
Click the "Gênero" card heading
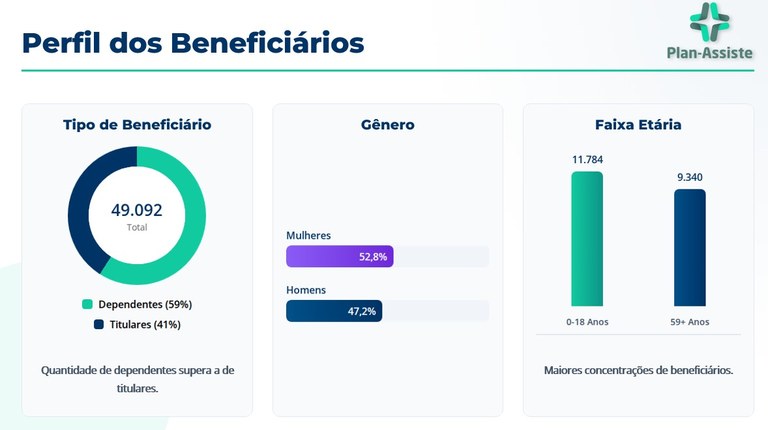[x=388, y=125]
